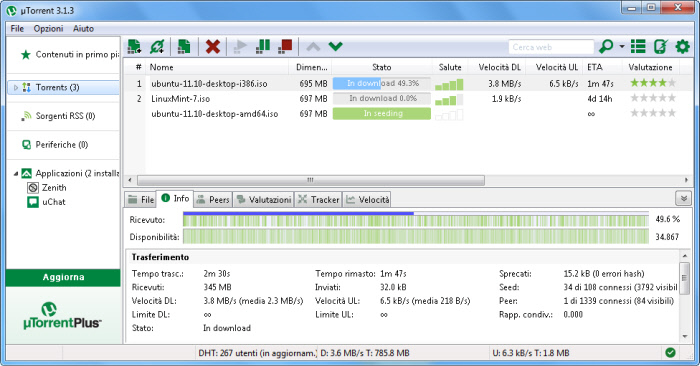
Task: Open the search provider dropdown arrow
Action: tap(622, 46)
